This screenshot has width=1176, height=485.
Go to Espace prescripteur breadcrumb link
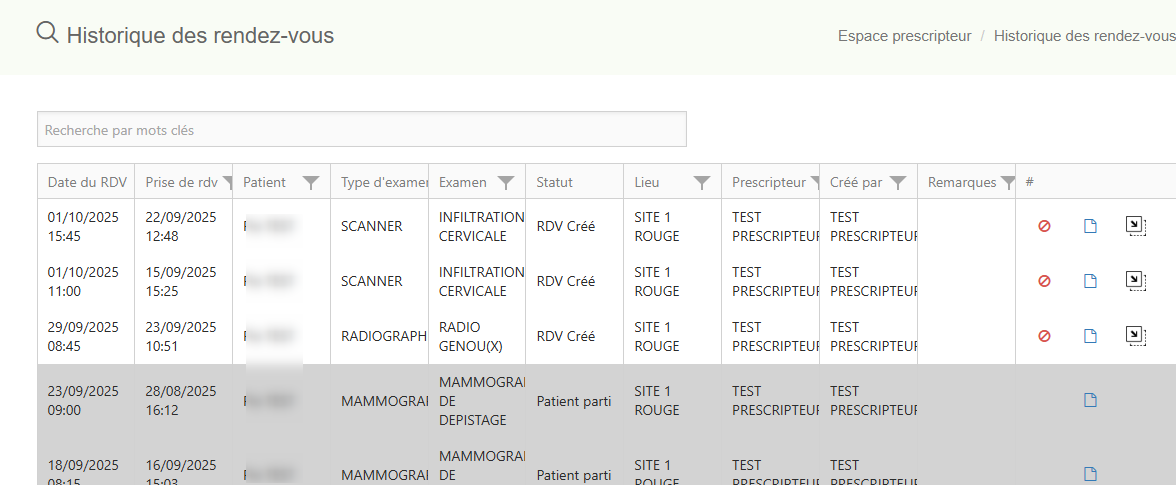click(904, 36)
